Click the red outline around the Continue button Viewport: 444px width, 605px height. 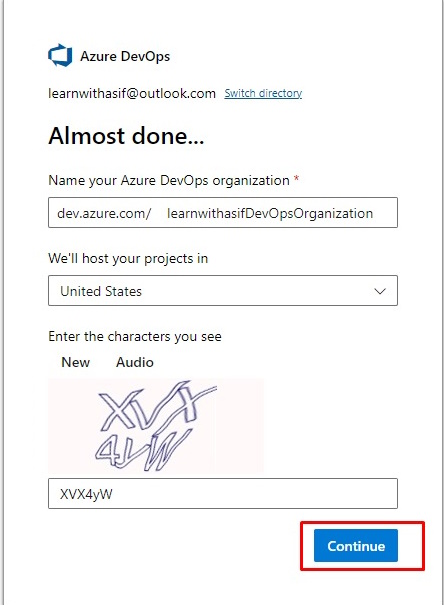363,523
